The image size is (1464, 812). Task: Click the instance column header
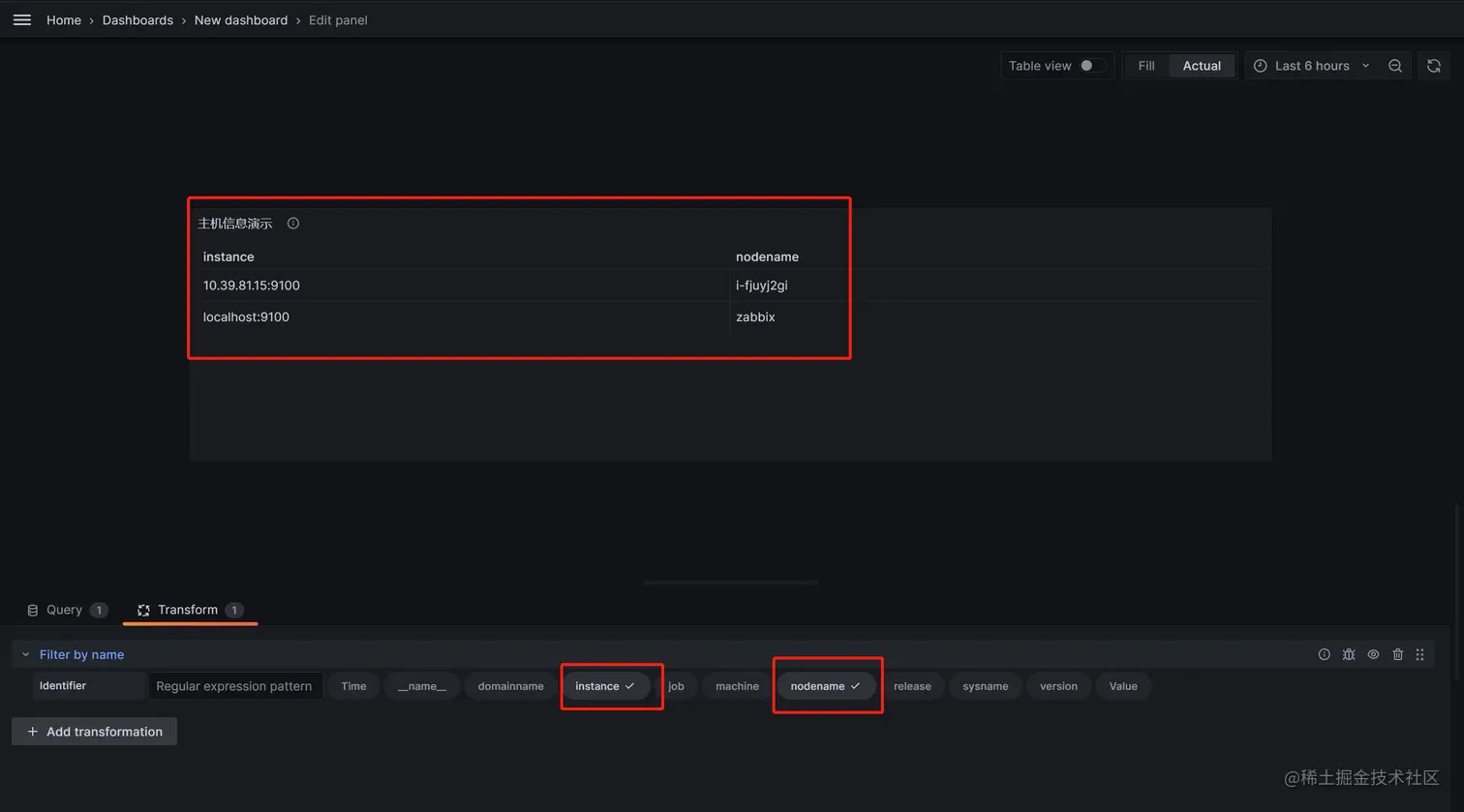(x=229, y=256)
